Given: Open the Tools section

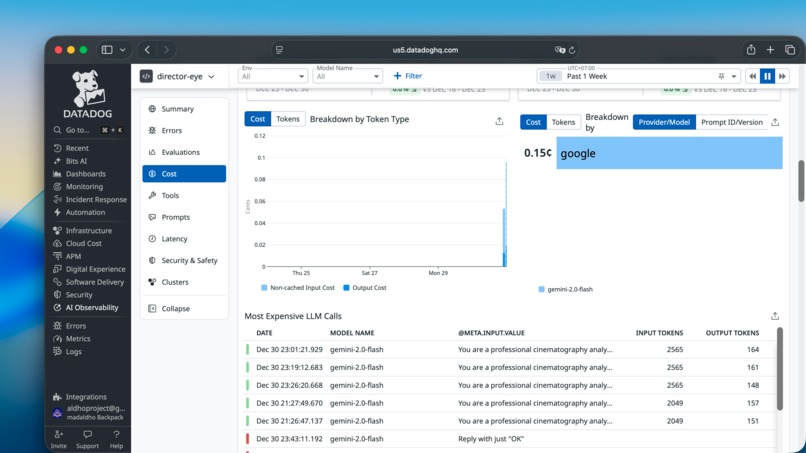Looking at the screenshot, I should pyautogui.click(x=184, y=195).
